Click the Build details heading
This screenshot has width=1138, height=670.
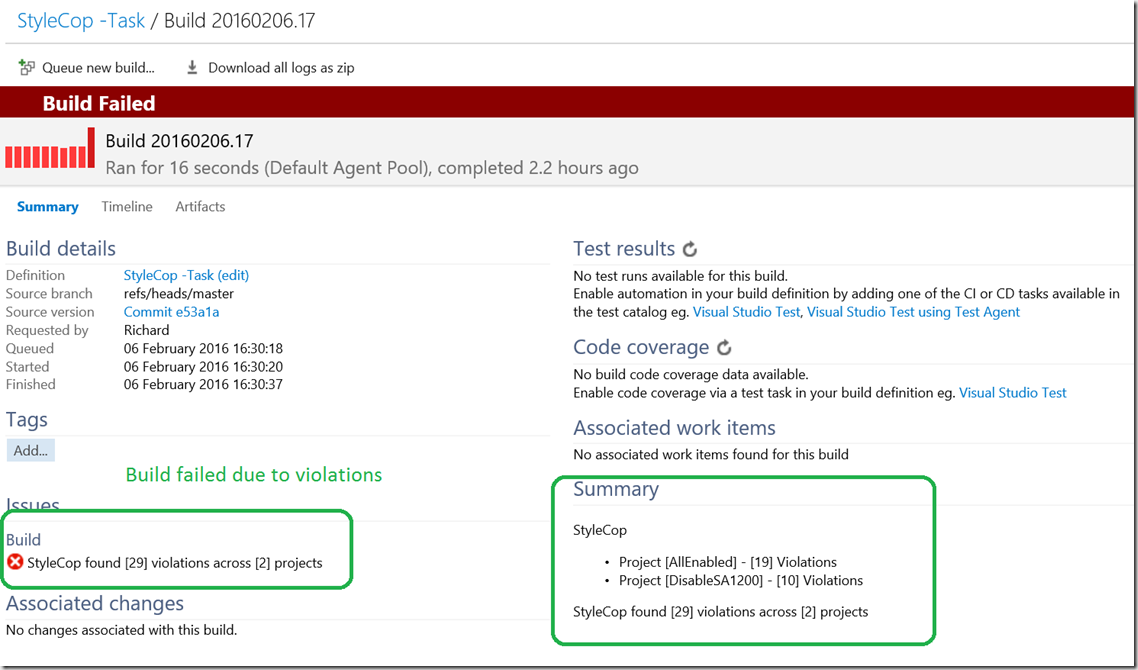pos(61,248)
